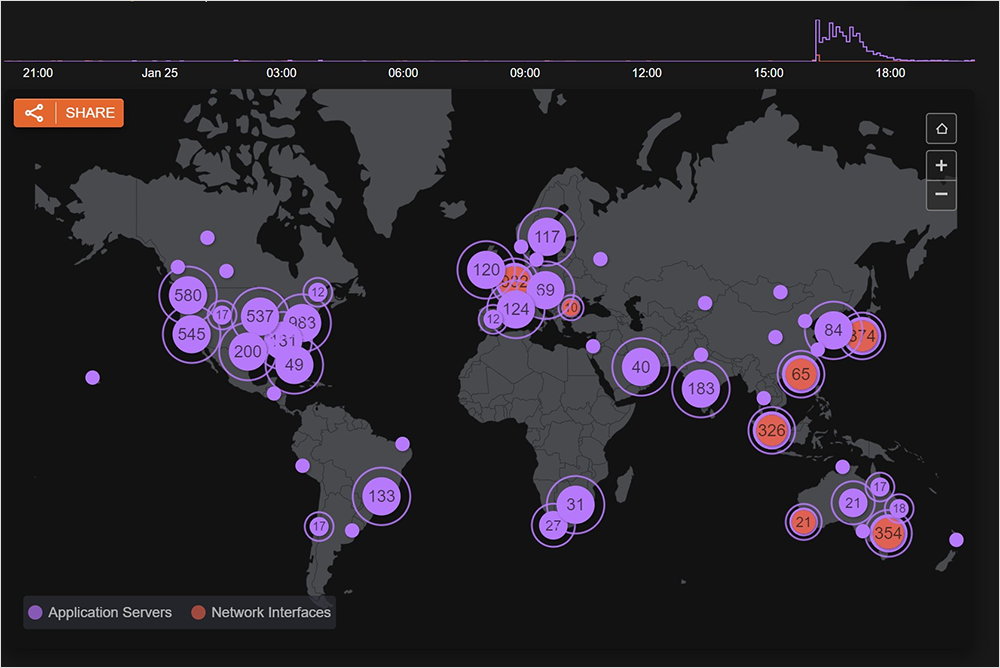Image resolution: width=1000 pixels, height=668 pixels.
Task: Click the red 65 cluster near Taiwan
Action: click(800, 375)
